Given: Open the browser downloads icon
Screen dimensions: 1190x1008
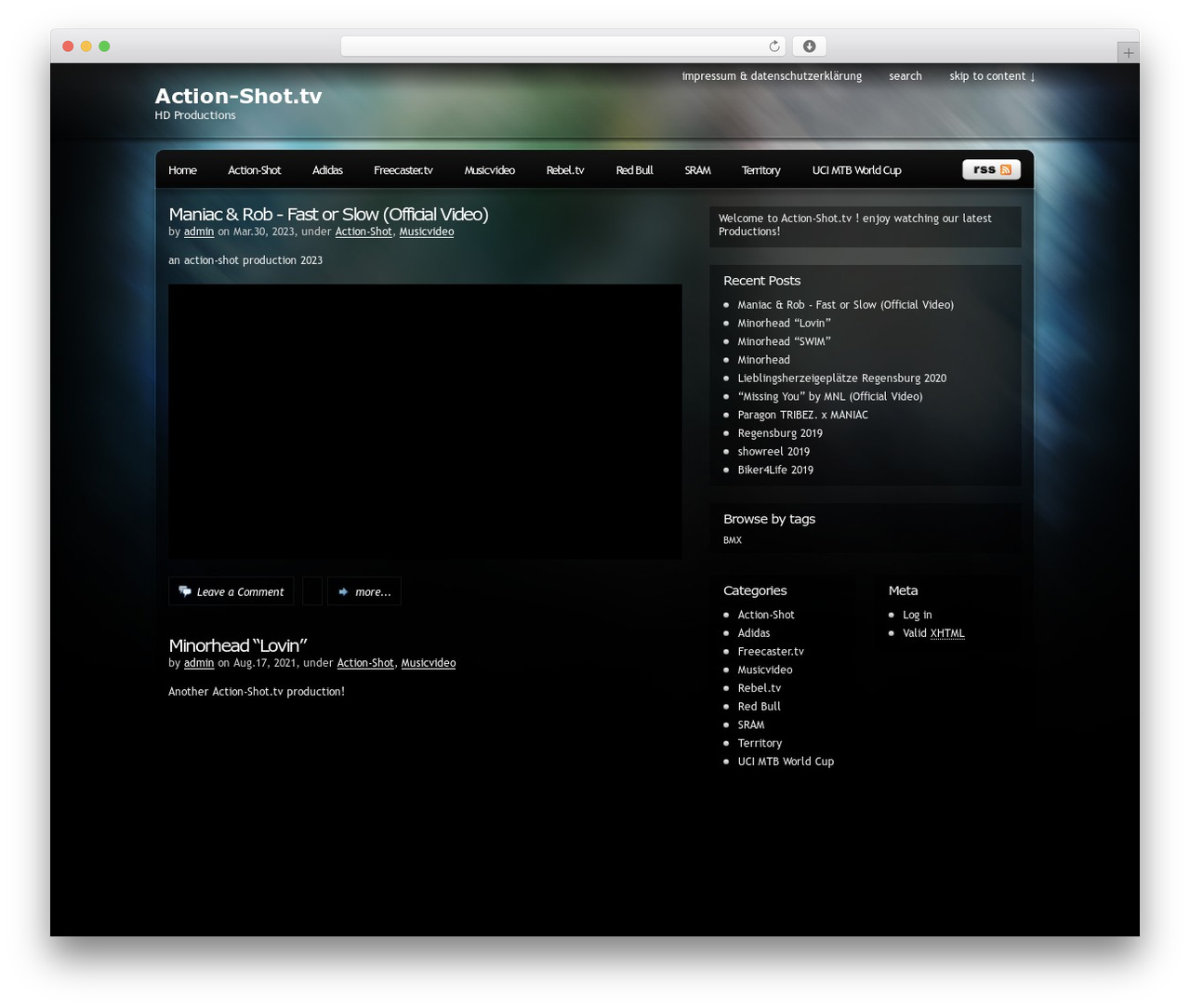Looking at the screenshot, I should 809,46.
